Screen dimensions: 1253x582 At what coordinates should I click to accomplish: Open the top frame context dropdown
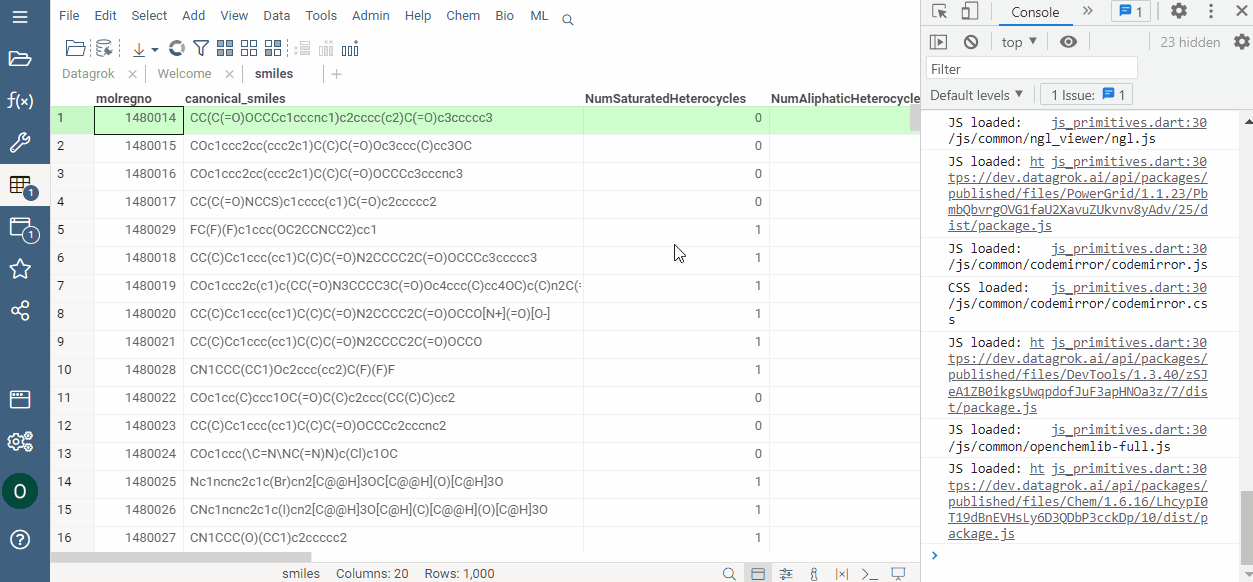[x=1018, y=41]
